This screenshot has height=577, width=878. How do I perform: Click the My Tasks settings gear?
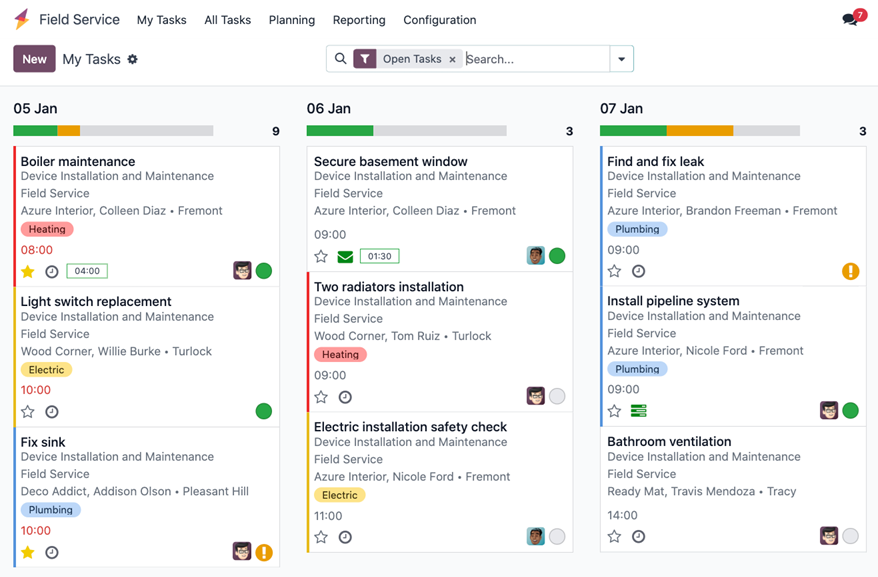tap(133, 59)
